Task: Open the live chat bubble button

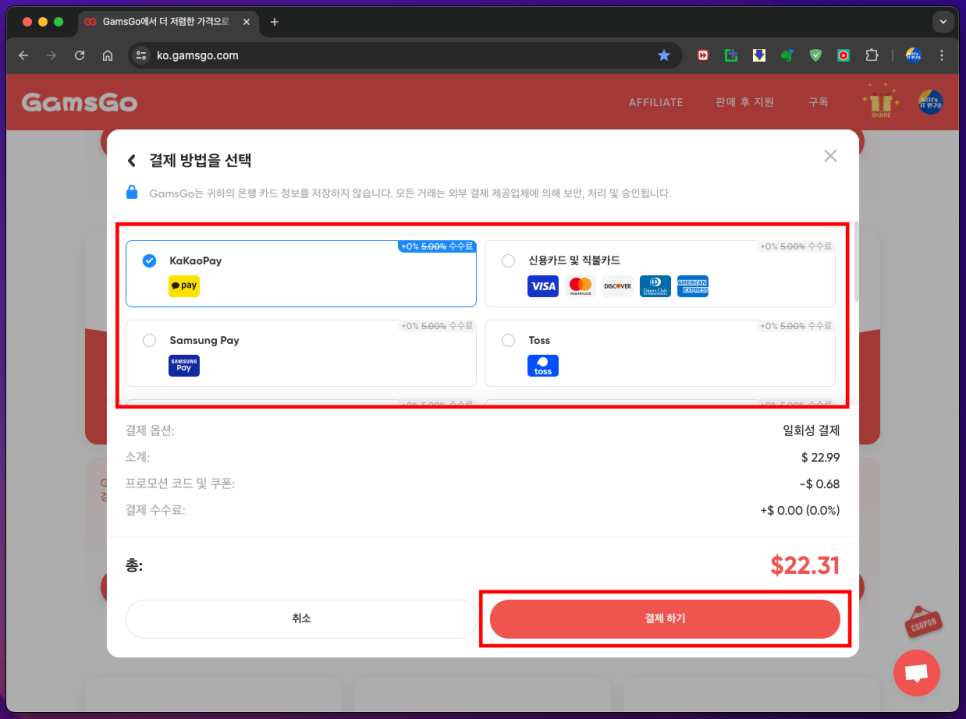Action: pyautogui.click(x=916, y=672)
